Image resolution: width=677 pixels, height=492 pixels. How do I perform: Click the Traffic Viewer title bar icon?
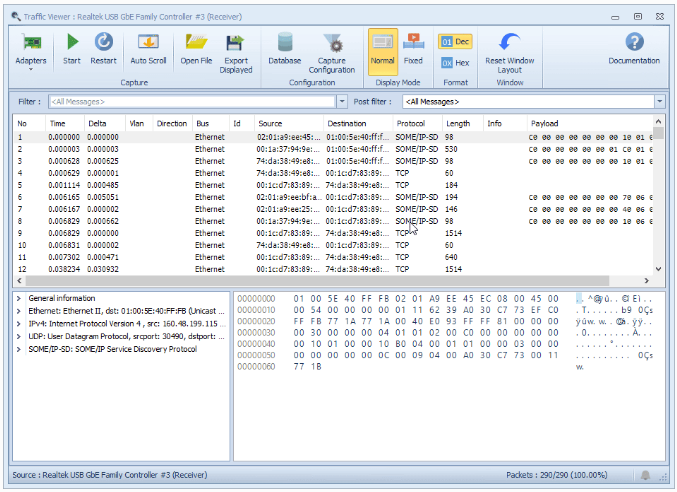click(16, 17)
